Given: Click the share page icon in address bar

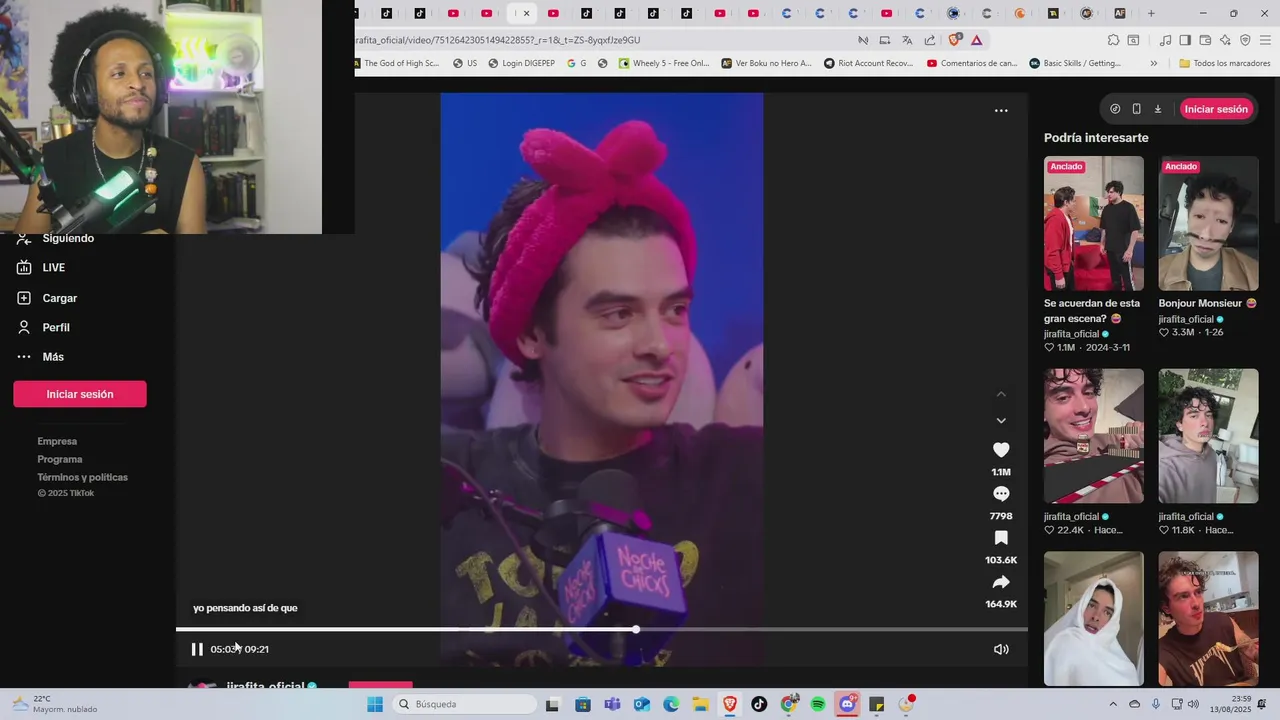Looking at the screenshot, I should coord(929,40).
